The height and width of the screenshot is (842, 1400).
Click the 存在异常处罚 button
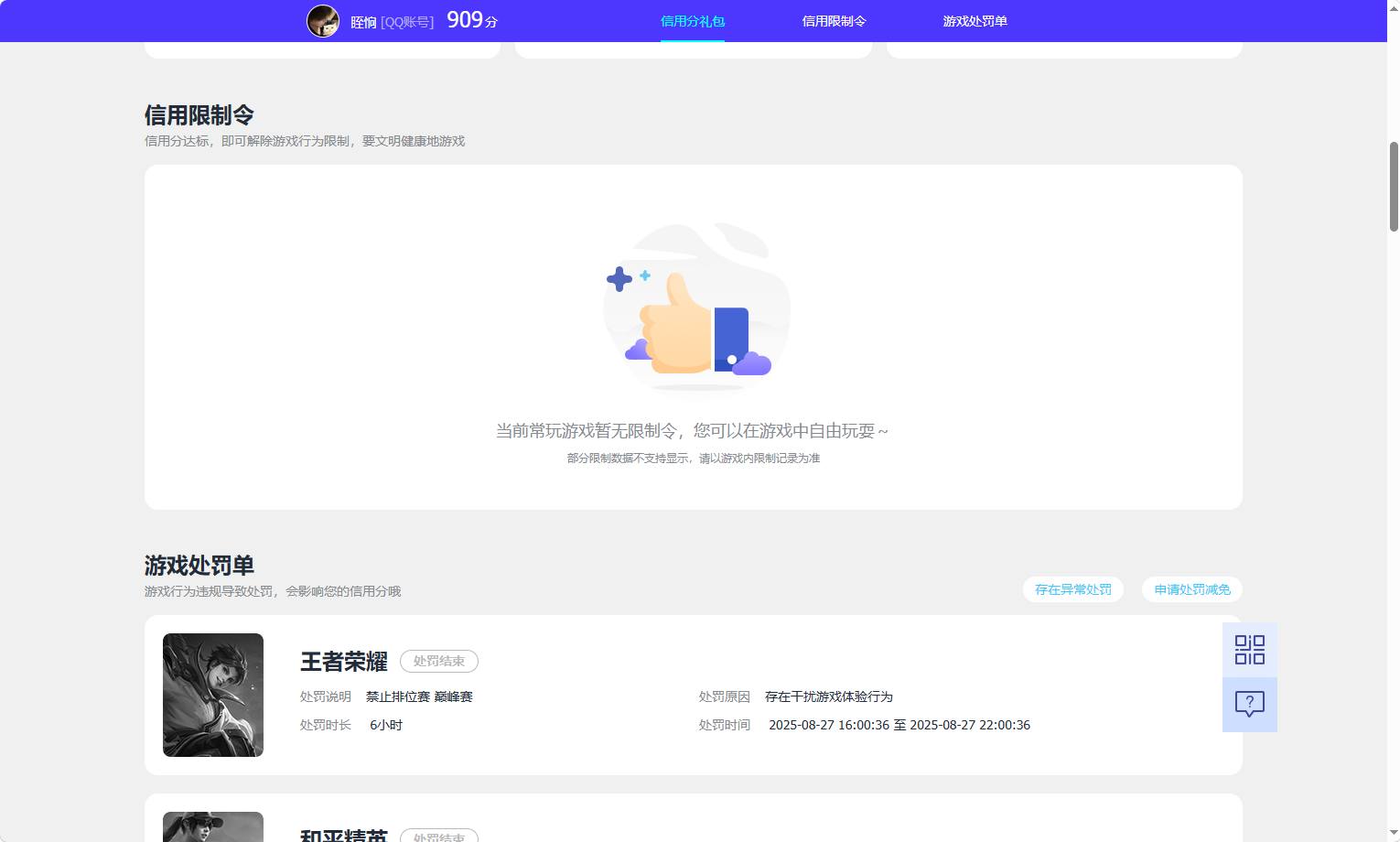pos(1073,589)
